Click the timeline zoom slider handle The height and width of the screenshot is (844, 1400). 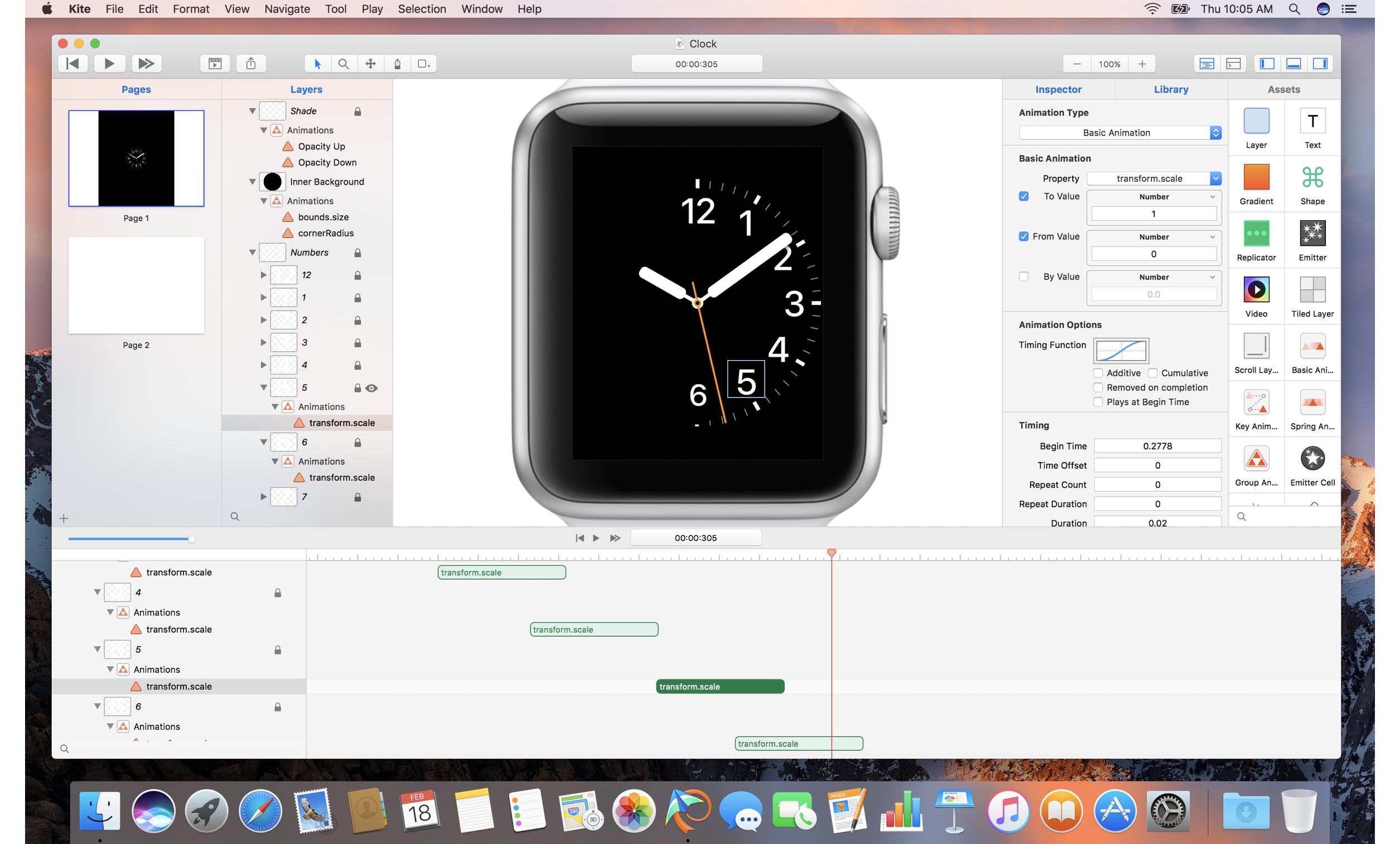pos(192,539)
